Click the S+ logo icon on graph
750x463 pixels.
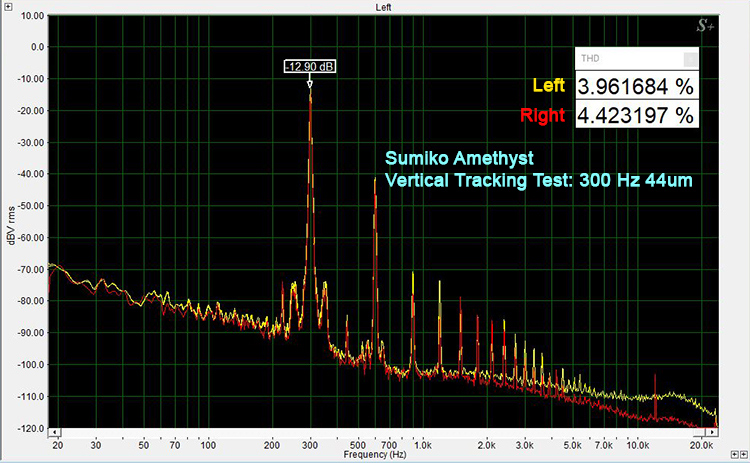[x=707, y=28]
